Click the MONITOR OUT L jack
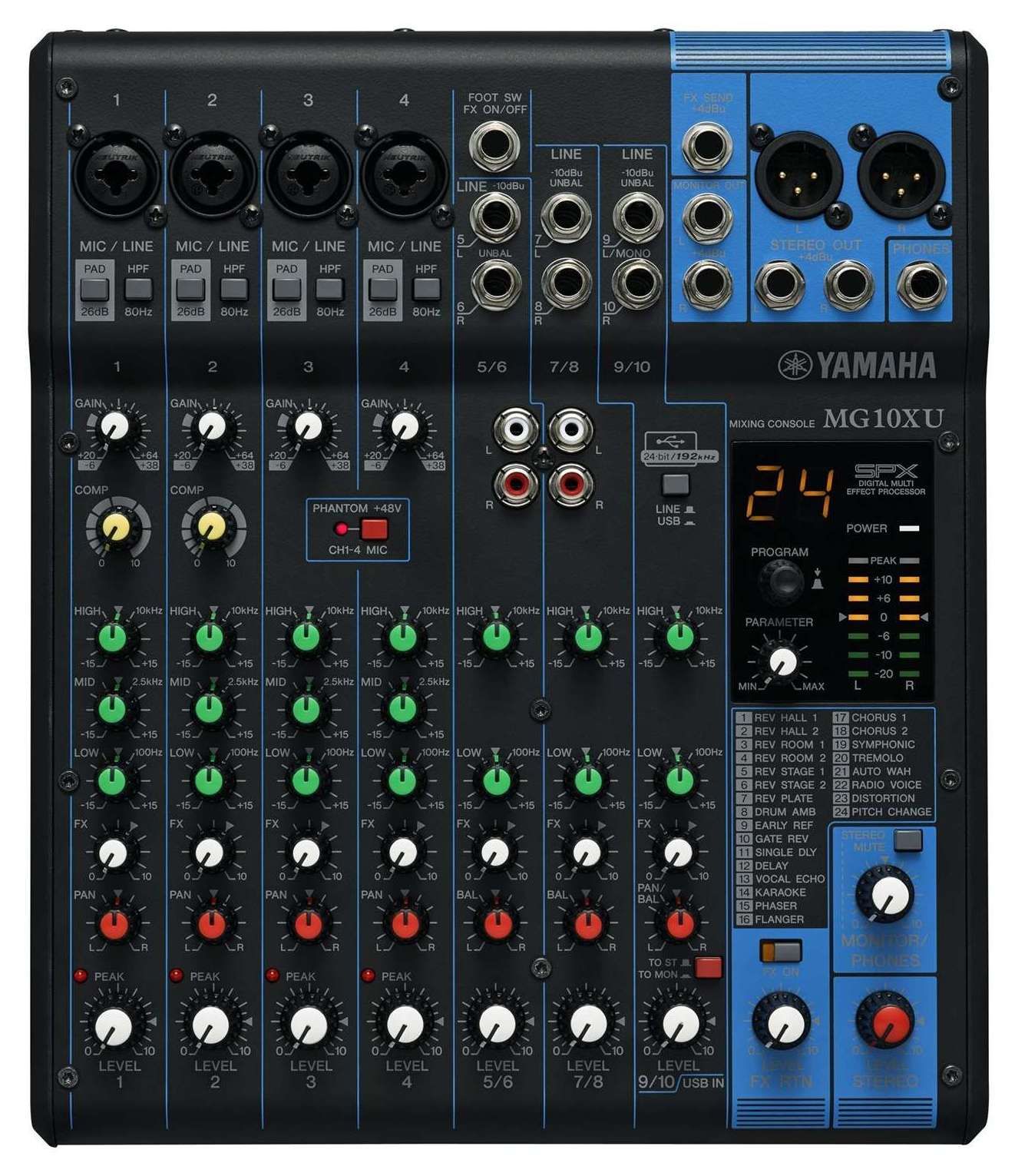The width and height of the screenshot is (1015, 1176). [707, 218]
